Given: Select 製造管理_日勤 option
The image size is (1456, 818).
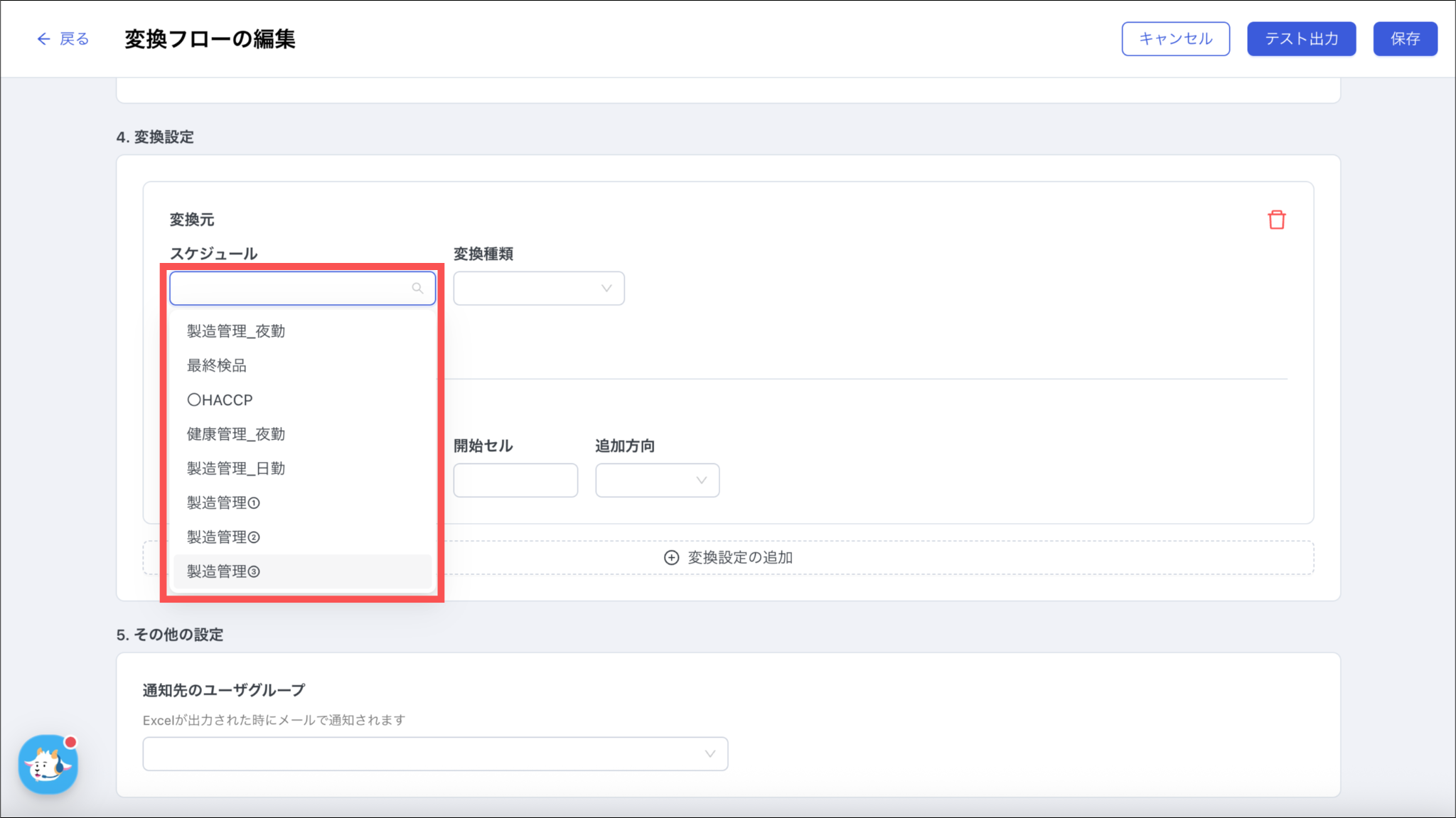Looking at the screenshot, I should click(x=236, y=468).
